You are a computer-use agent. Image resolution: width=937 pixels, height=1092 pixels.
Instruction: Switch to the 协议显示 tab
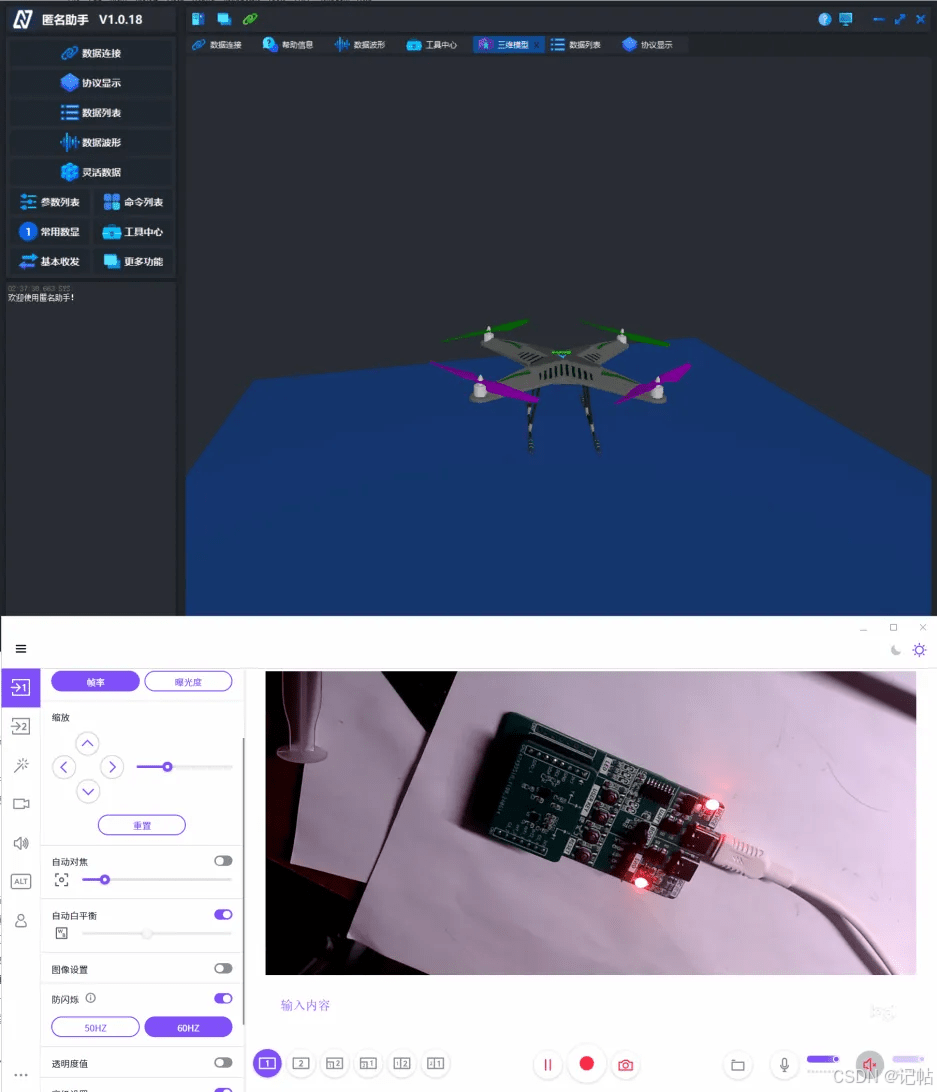coord(647,45)
